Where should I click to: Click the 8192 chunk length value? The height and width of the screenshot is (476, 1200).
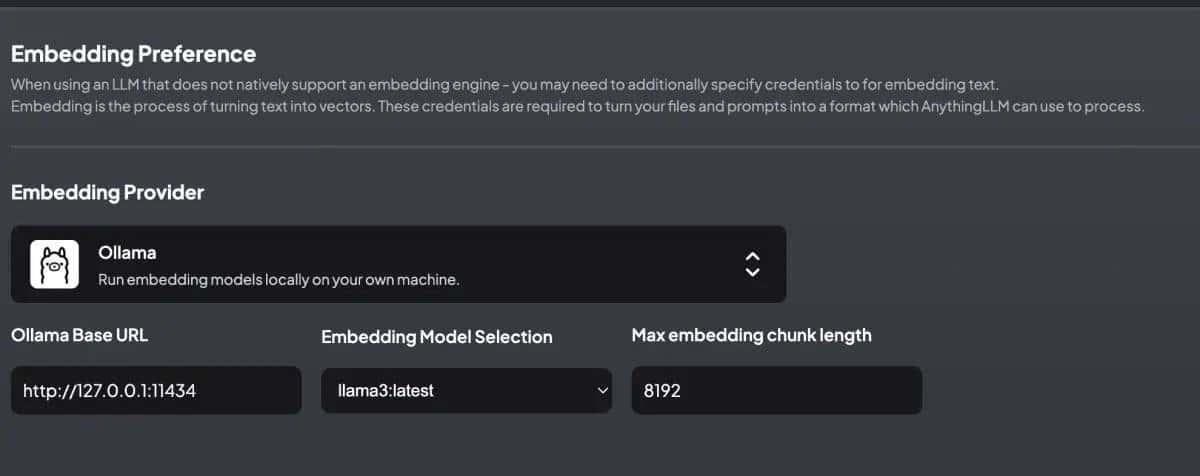pos(662,391)
